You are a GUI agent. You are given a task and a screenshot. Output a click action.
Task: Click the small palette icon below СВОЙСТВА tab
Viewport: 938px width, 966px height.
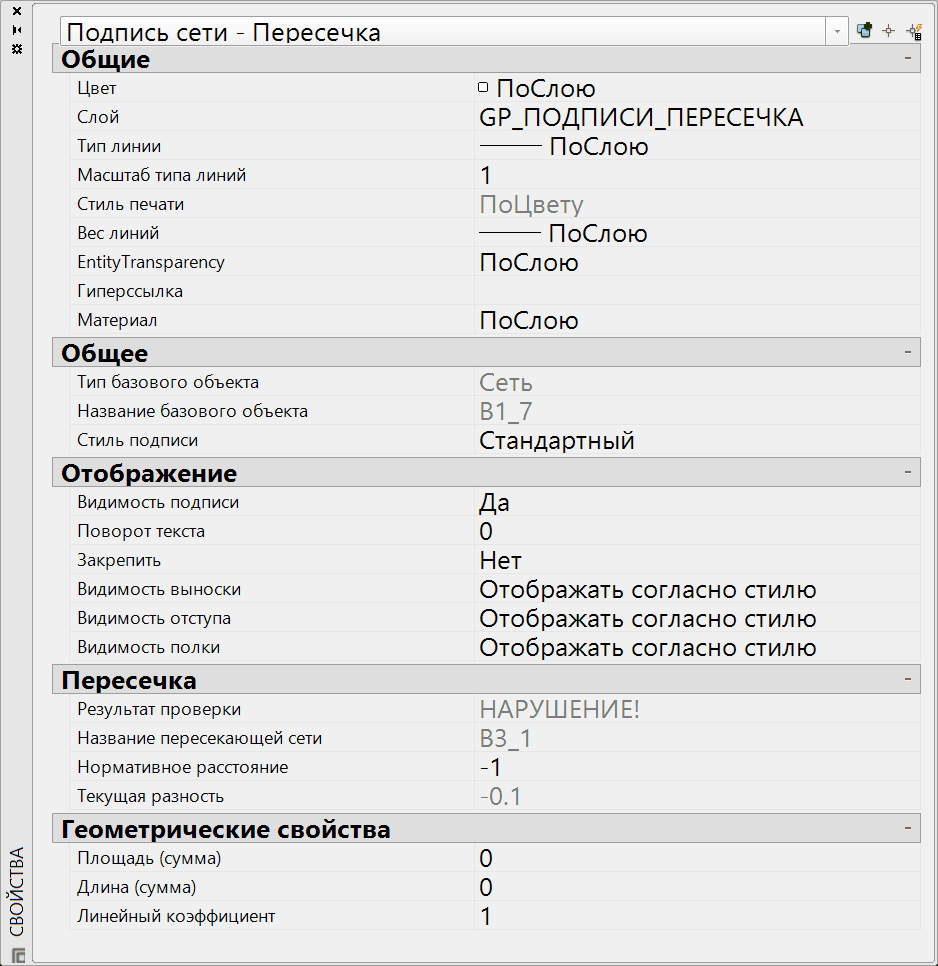(14, 954)
